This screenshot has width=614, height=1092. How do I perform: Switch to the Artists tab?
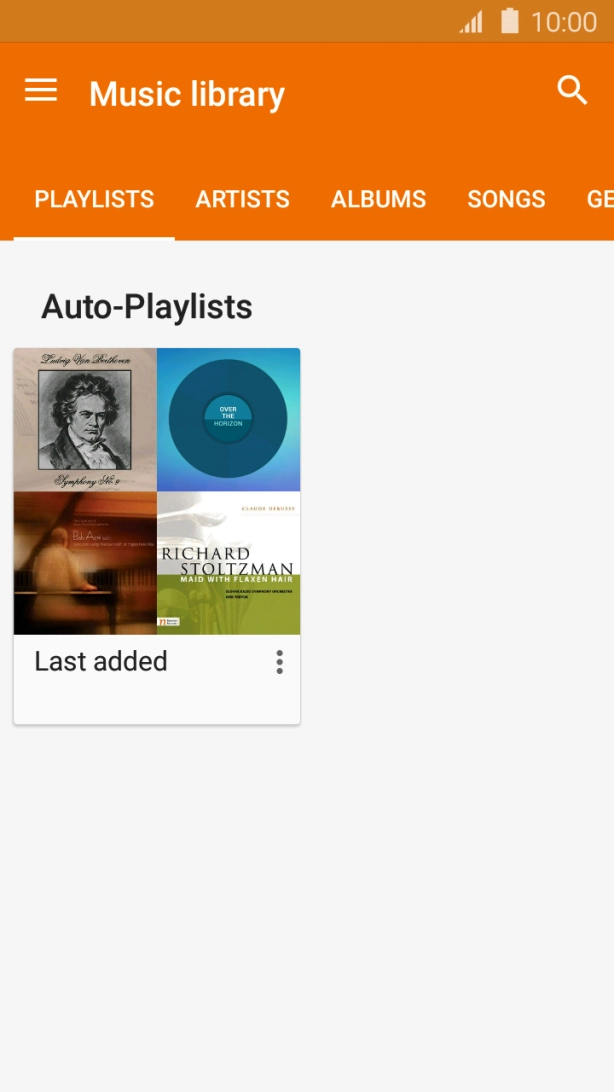[x=242, y=199]
